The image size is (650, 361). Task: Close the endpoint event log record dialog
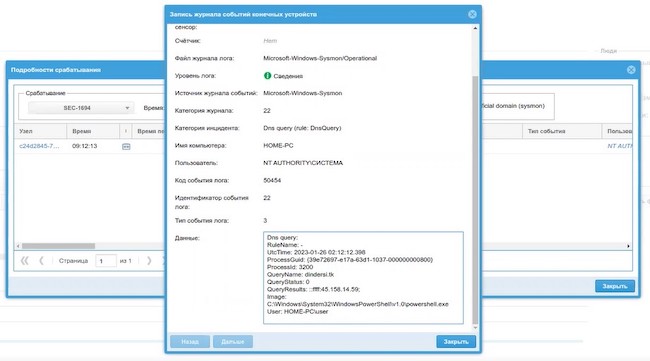point(472,15)
